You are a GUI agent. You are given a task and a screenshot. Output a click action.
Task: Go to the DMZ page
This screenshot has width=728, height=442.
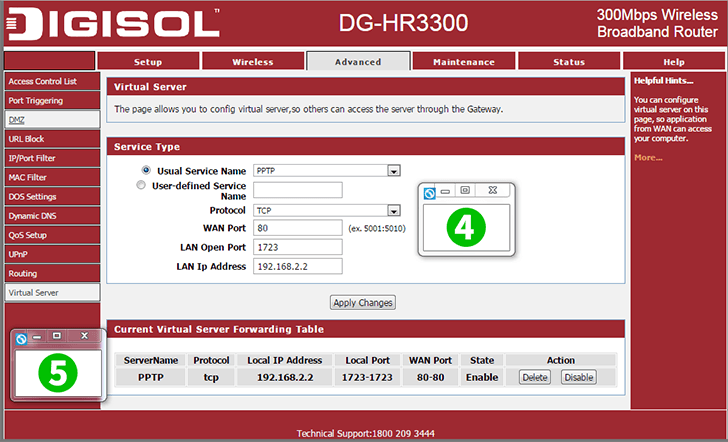(52, 120)
